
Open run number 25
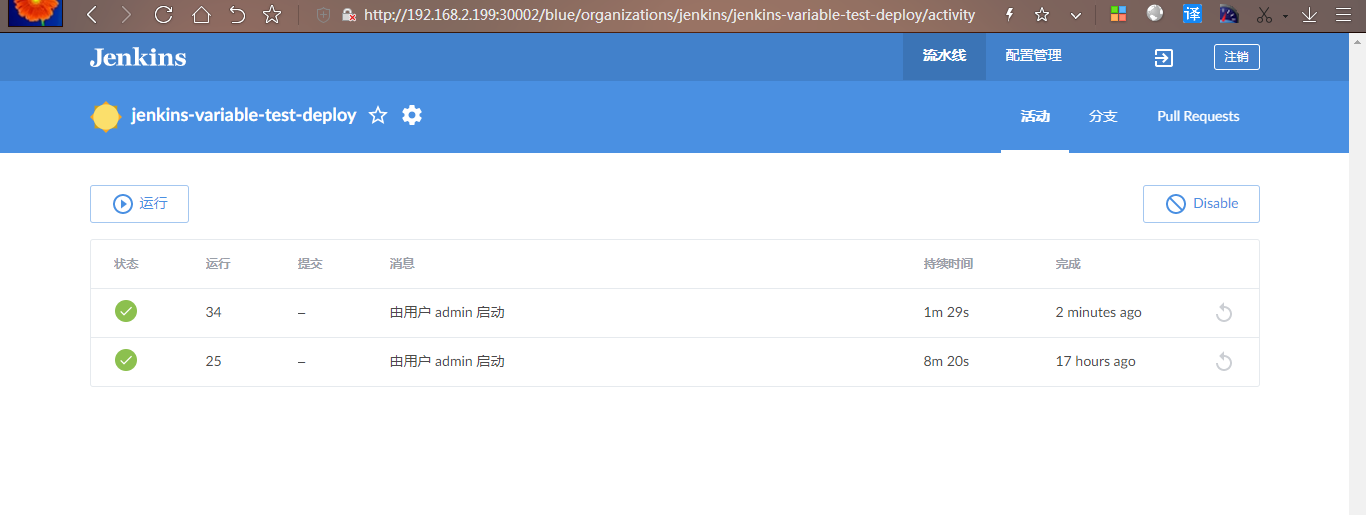coord(214,361)
